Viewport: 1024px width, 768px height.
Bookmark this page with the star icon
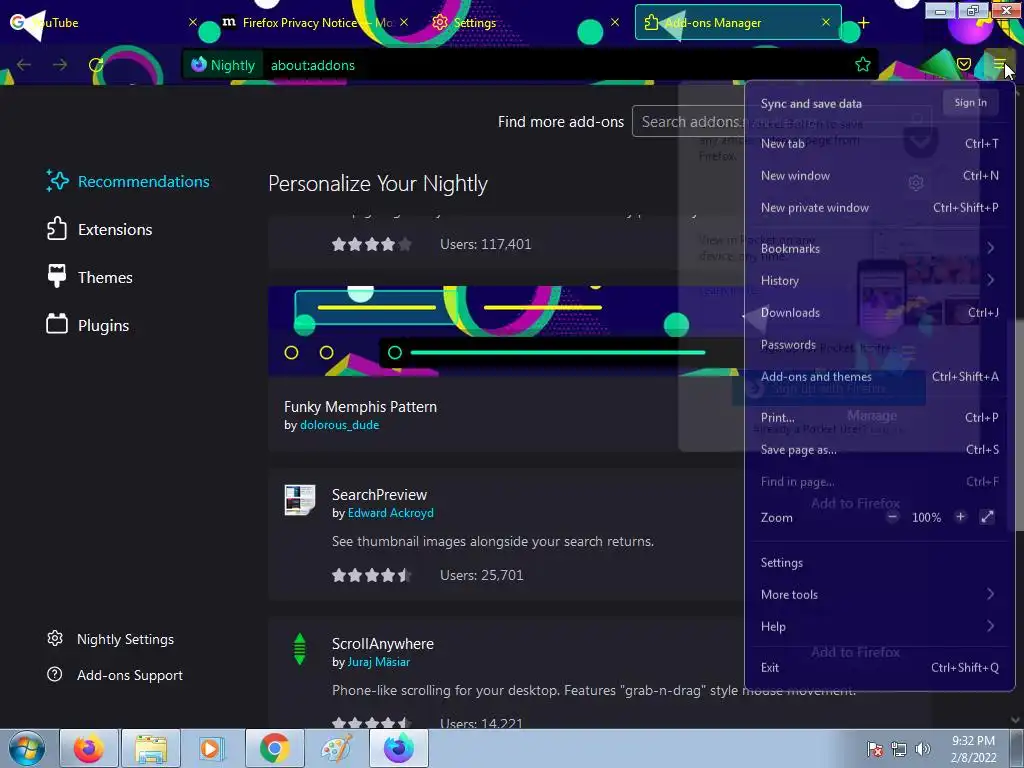coord(863,65)
